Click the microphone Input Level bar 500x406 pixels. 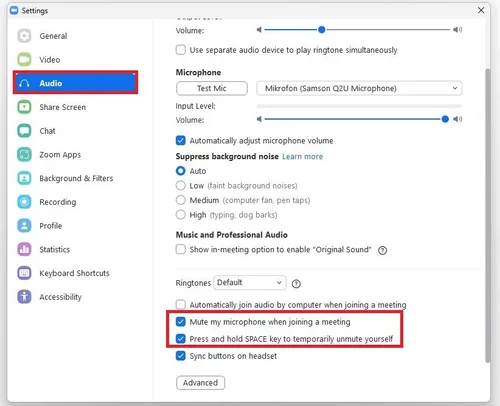pos(359,106)
